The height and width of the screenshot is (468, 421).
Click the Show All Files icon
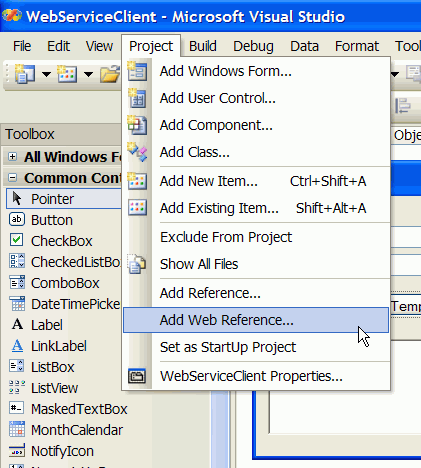click(137, 264)
